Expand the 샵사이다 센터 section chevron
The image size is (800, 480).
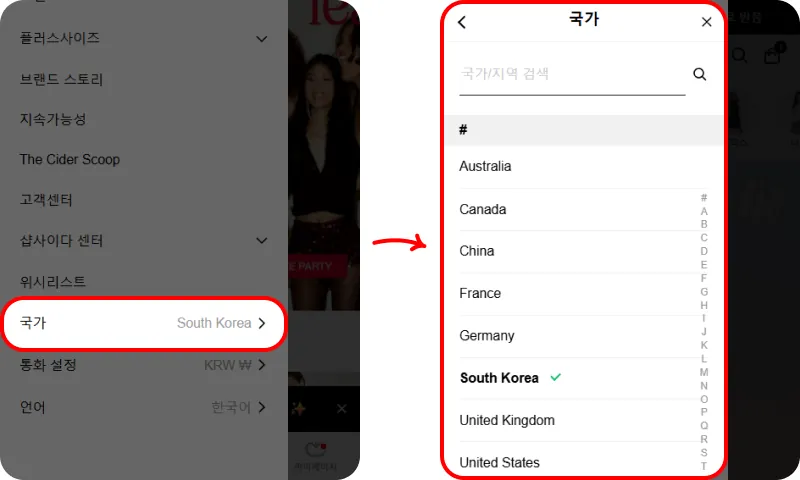point(262,240)
